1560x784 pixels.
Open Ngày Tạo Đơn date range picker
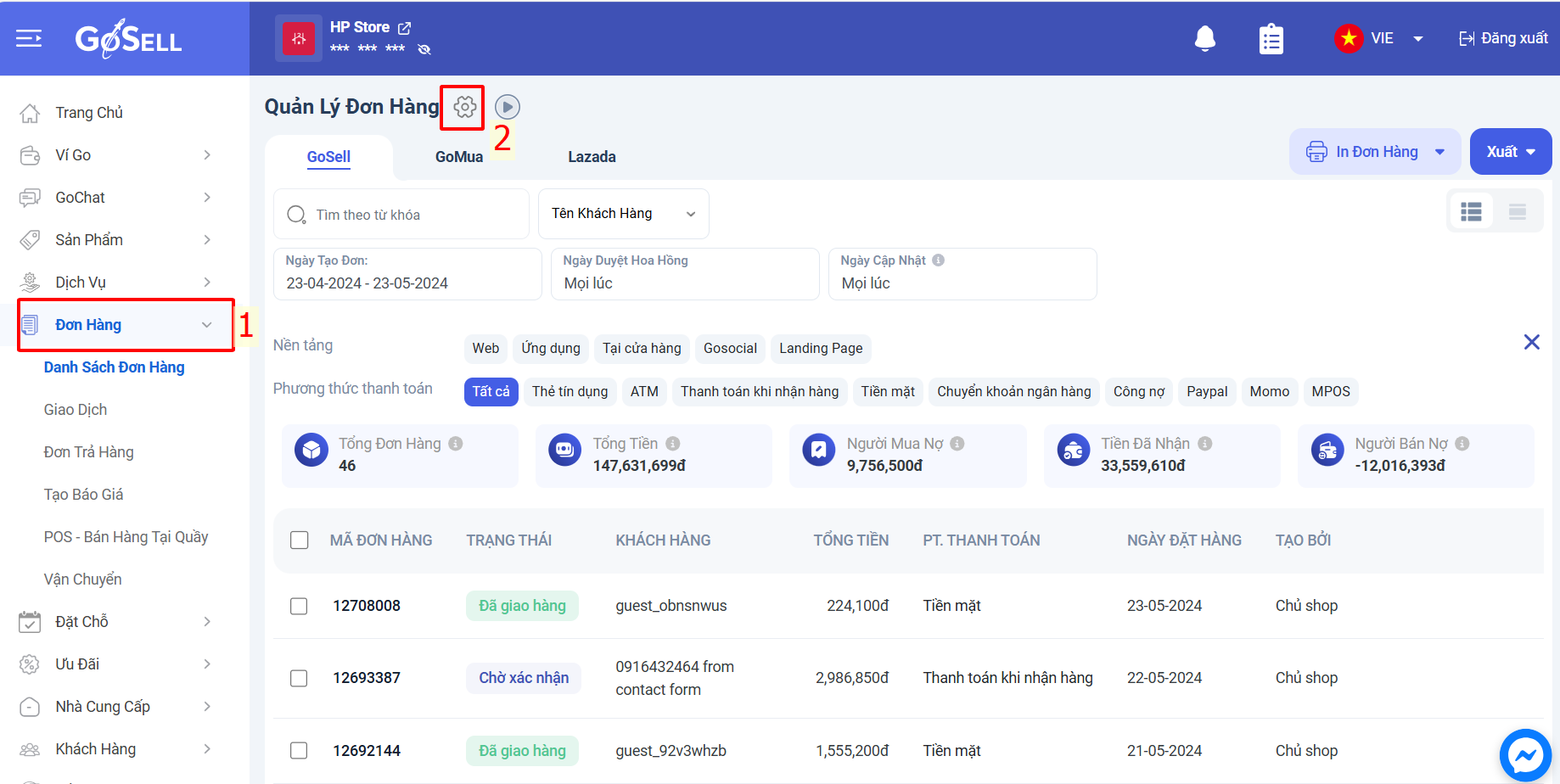(407, 274)
